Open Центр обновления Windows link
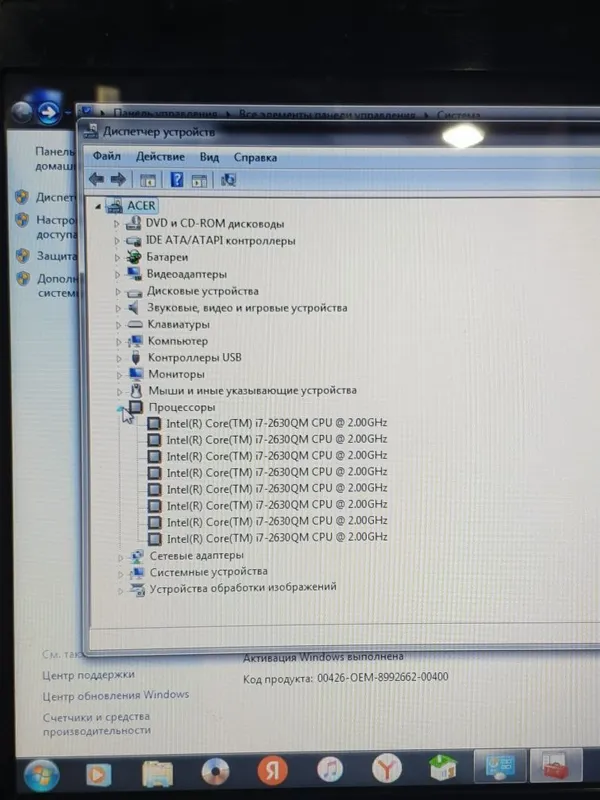 coord(115,695)
